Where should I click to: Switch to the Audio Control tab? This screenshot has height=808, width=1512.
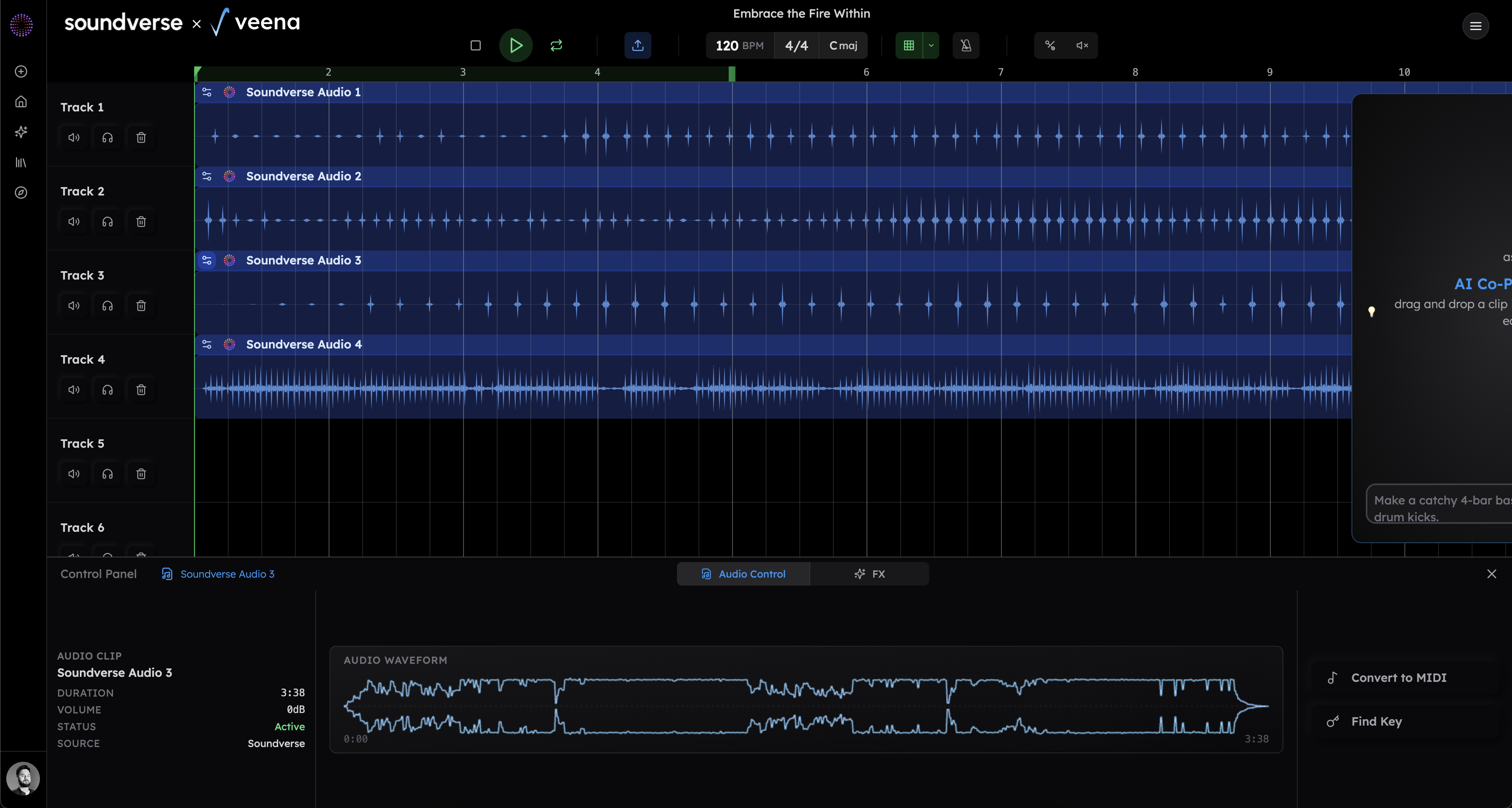coord(743,574)
